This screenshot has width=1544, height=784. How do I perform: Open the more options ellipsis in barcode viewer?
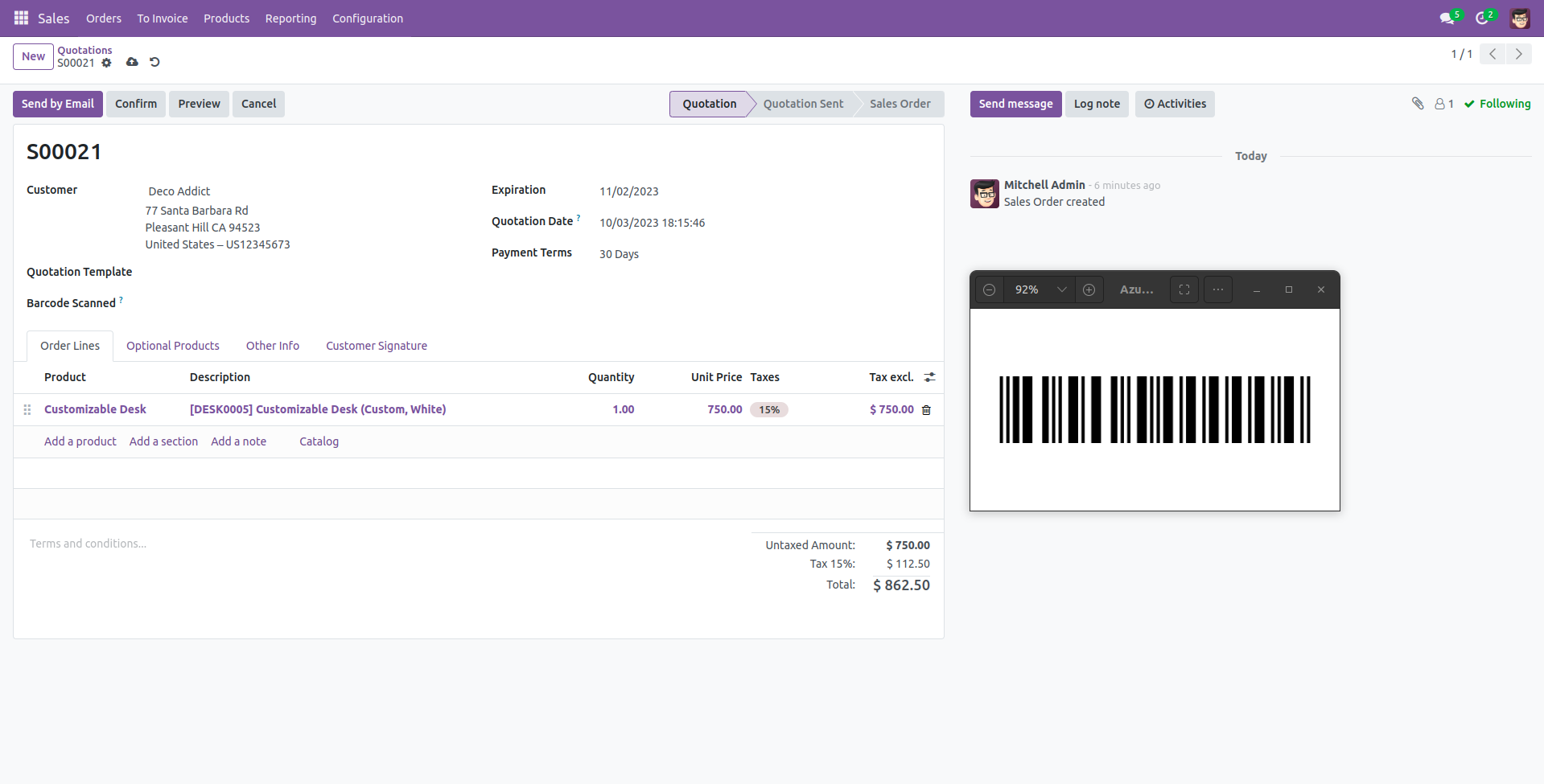1218,289
